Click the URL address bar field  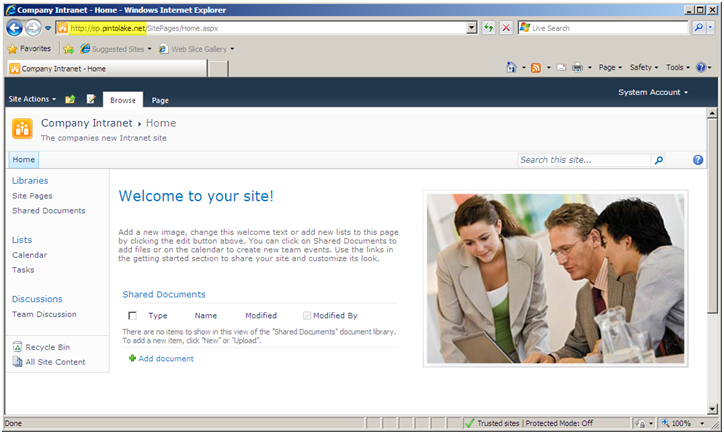tap(268, 28)
